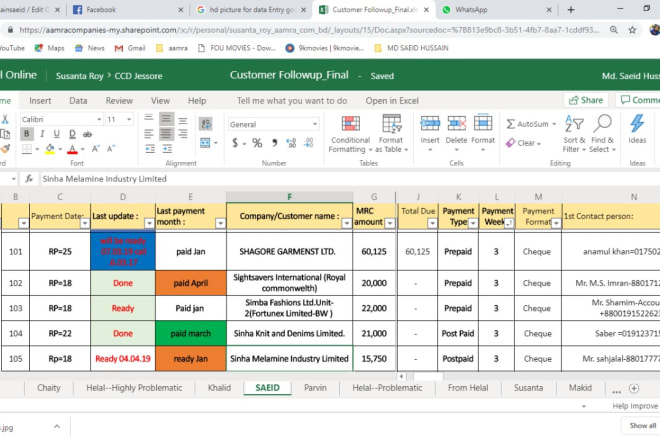Image resolution: width=660 pixels, height=440 pixels.
Task: Click the Increase decimal icon
Action: [x=291, y=143]
